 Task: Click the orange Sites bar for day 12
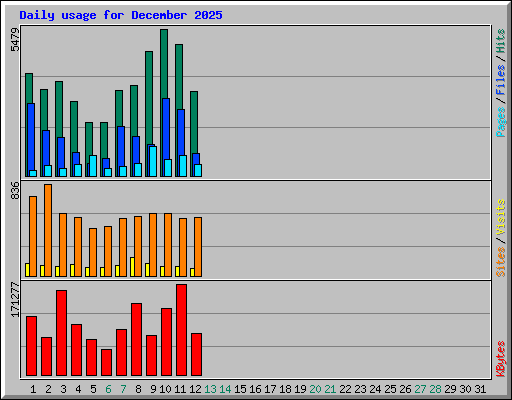coord(198,247)
